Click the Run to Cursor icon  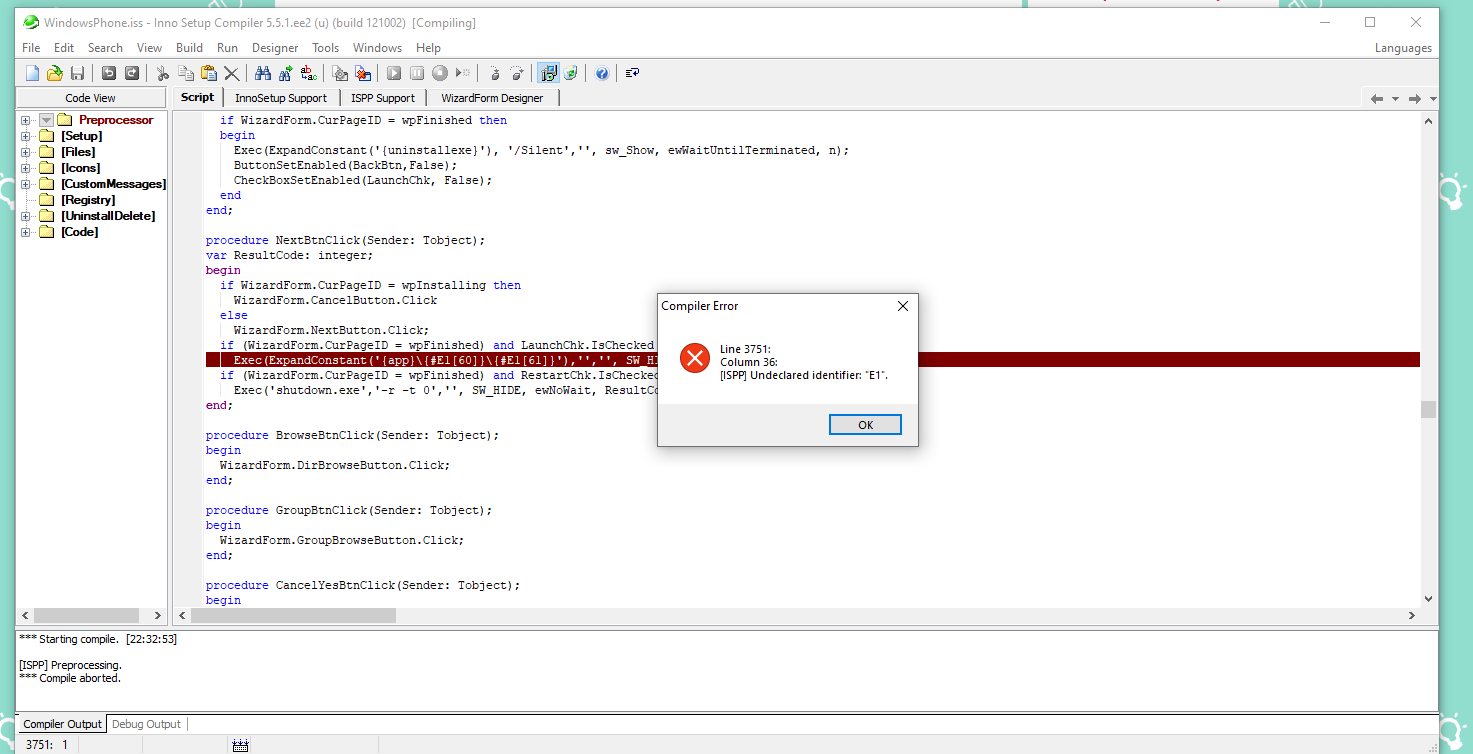(x=462, y=73)
